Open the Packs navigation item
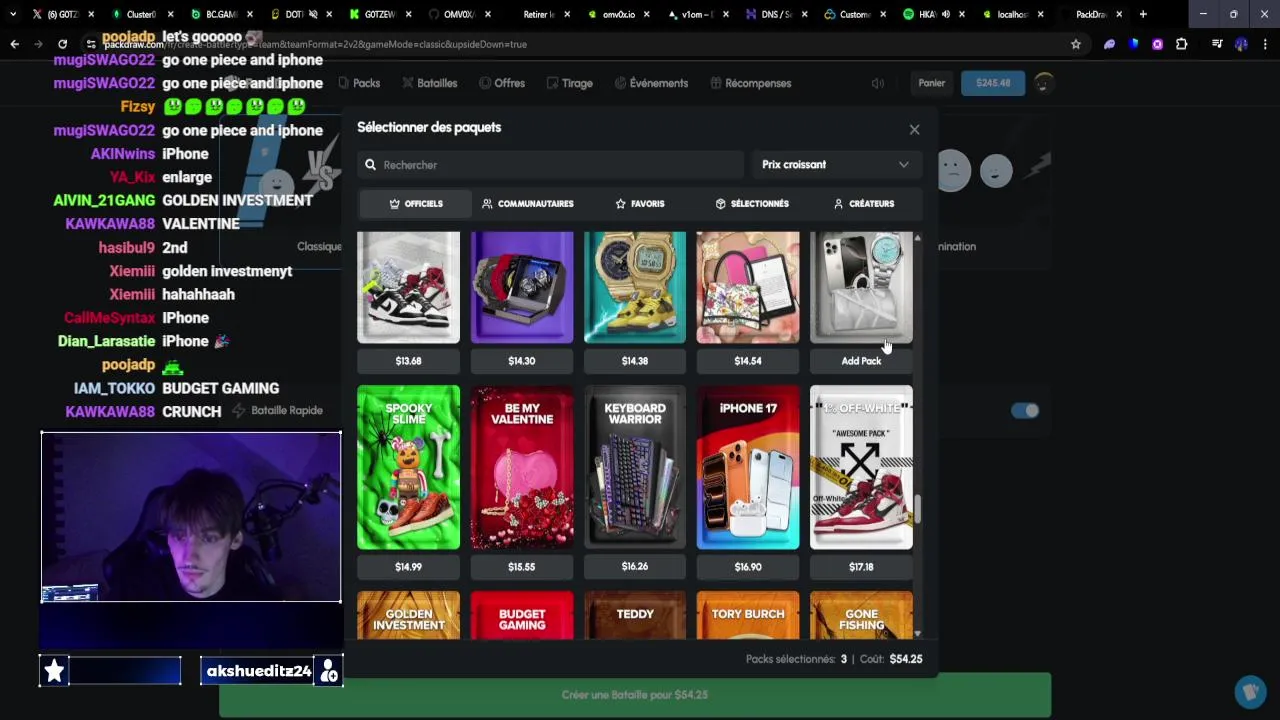The image size is (1280, 720). point(359,83)
